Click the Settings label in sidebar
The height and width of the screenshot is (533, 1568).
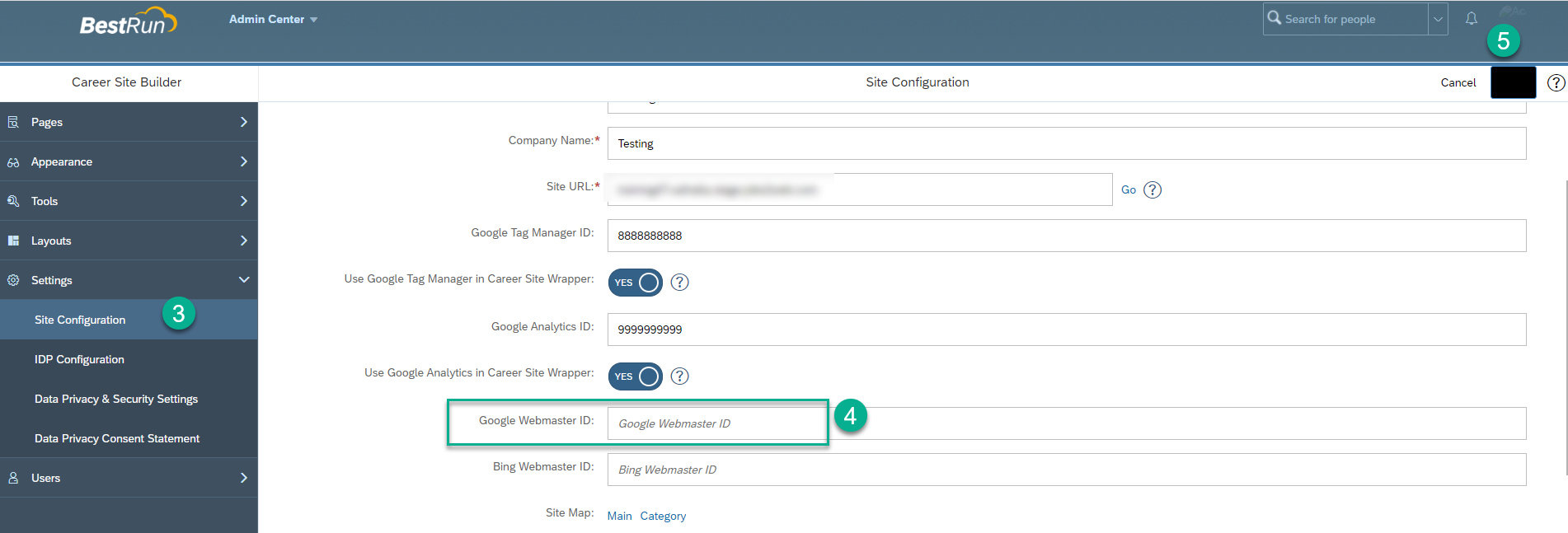[x=52, y=280]
